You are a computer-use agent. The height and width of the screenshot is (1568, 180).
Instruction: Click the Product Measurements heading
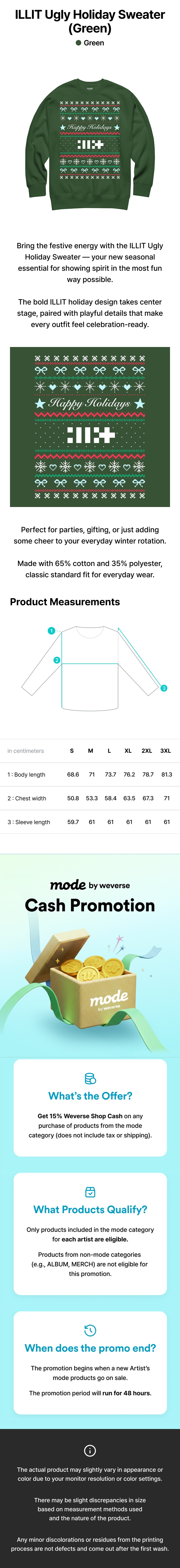pos(65,602)
